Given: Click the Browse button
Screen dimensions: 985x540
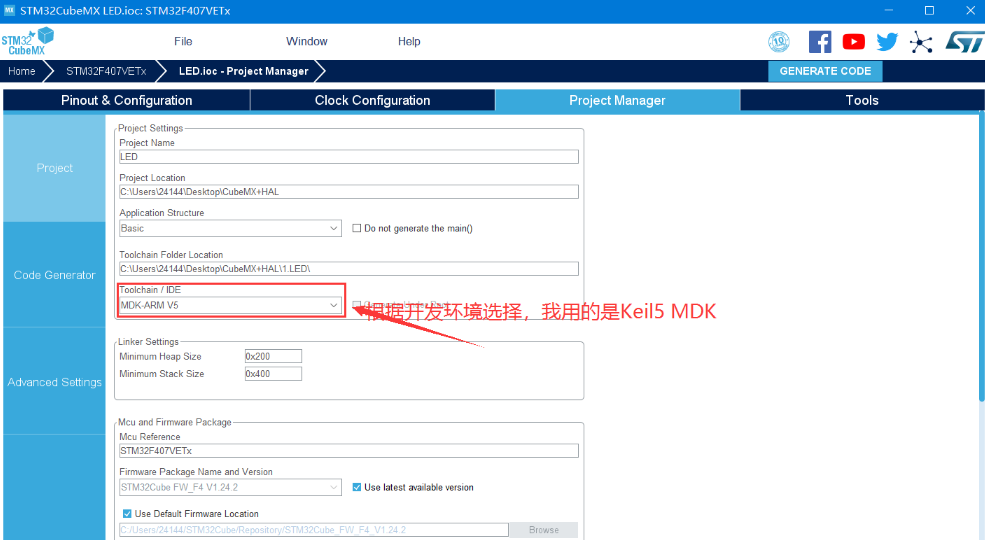Looking at the screenshot, I should point(544,530).
